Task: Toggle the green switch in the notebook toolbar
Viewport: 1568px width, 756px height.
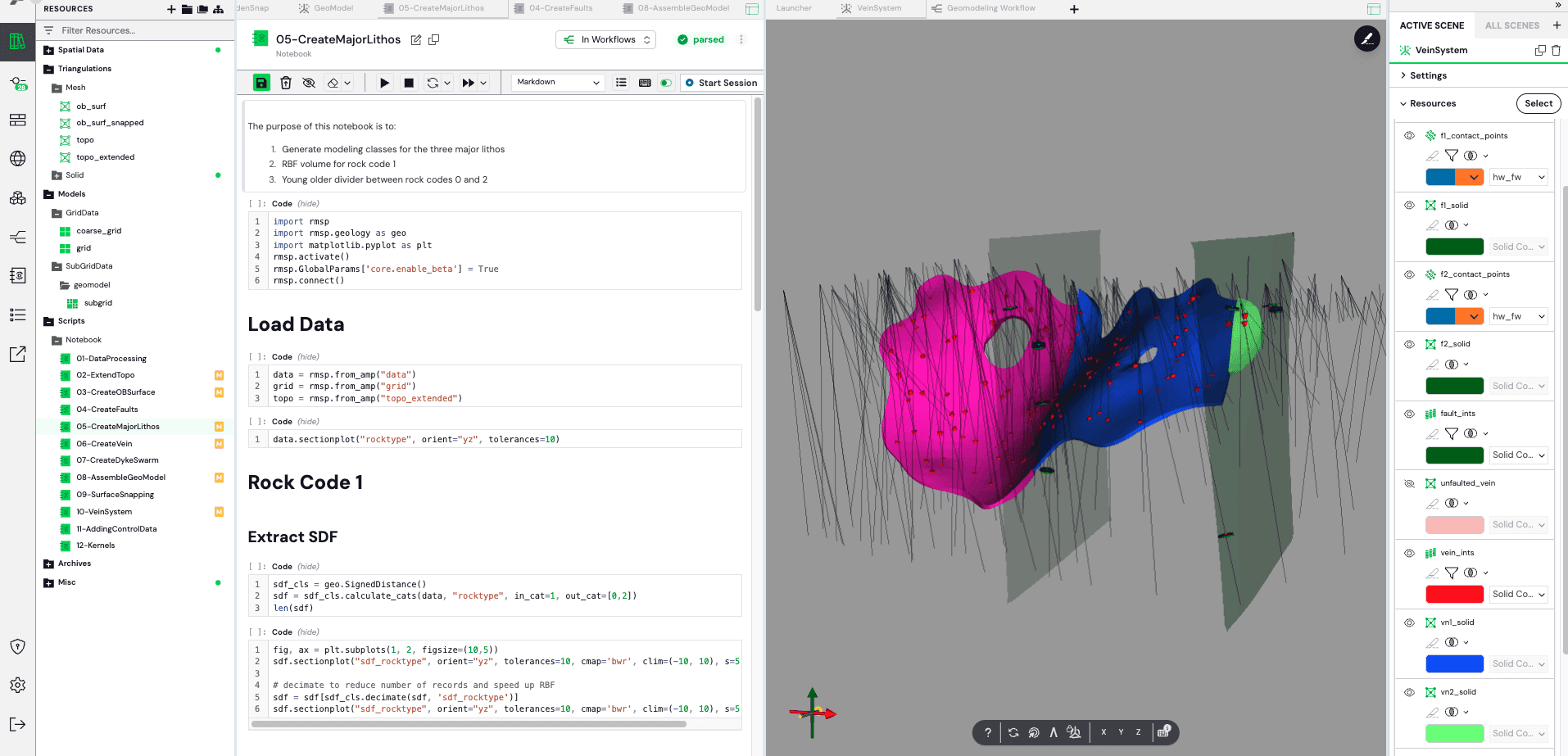Action: 666,83
